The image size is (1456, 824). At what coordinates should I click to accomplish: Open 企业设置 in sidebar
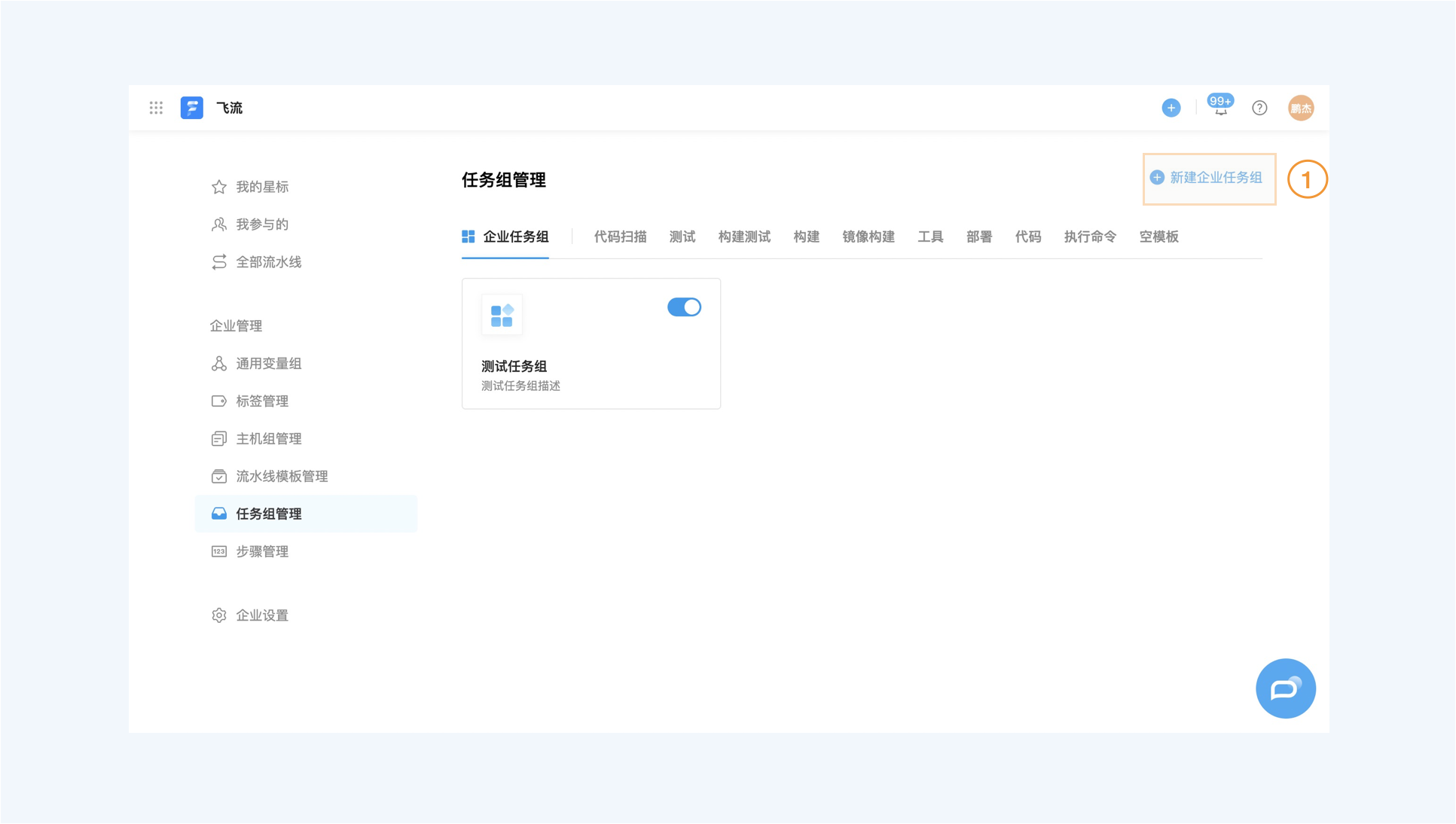click(x=262, y=615)
